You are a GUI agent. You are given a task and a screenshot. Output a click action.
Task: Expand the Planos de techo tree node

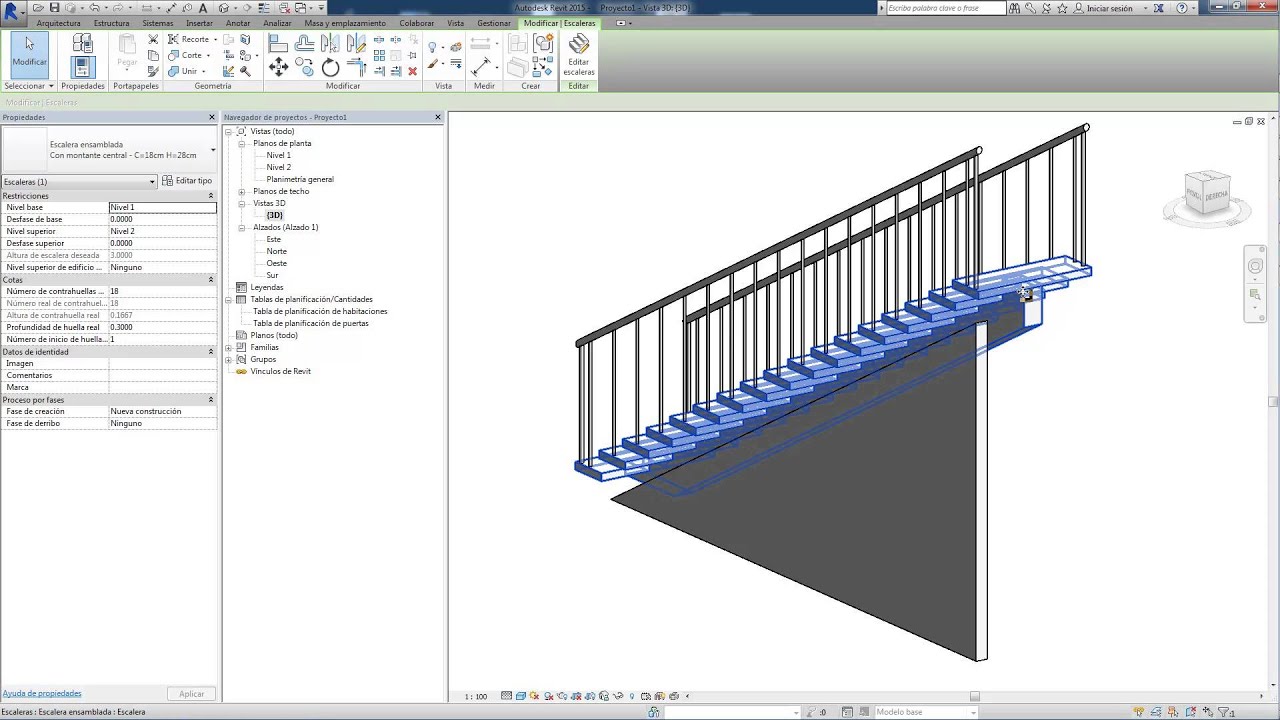pyautogui.click(x=241, y=191)
